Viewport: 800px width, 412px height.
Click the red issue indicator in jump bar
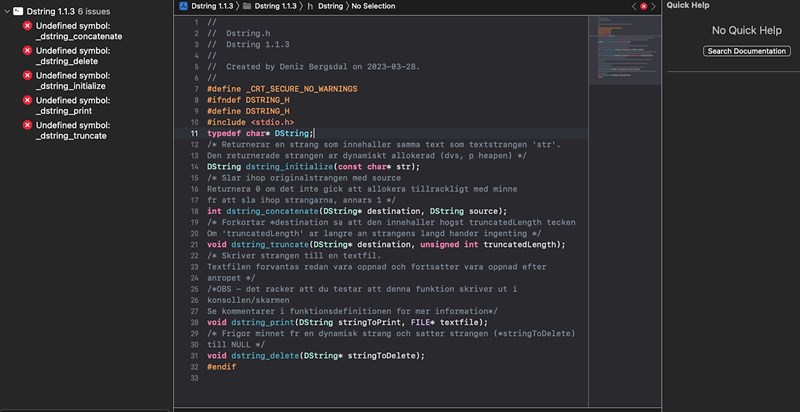point(643,6)
